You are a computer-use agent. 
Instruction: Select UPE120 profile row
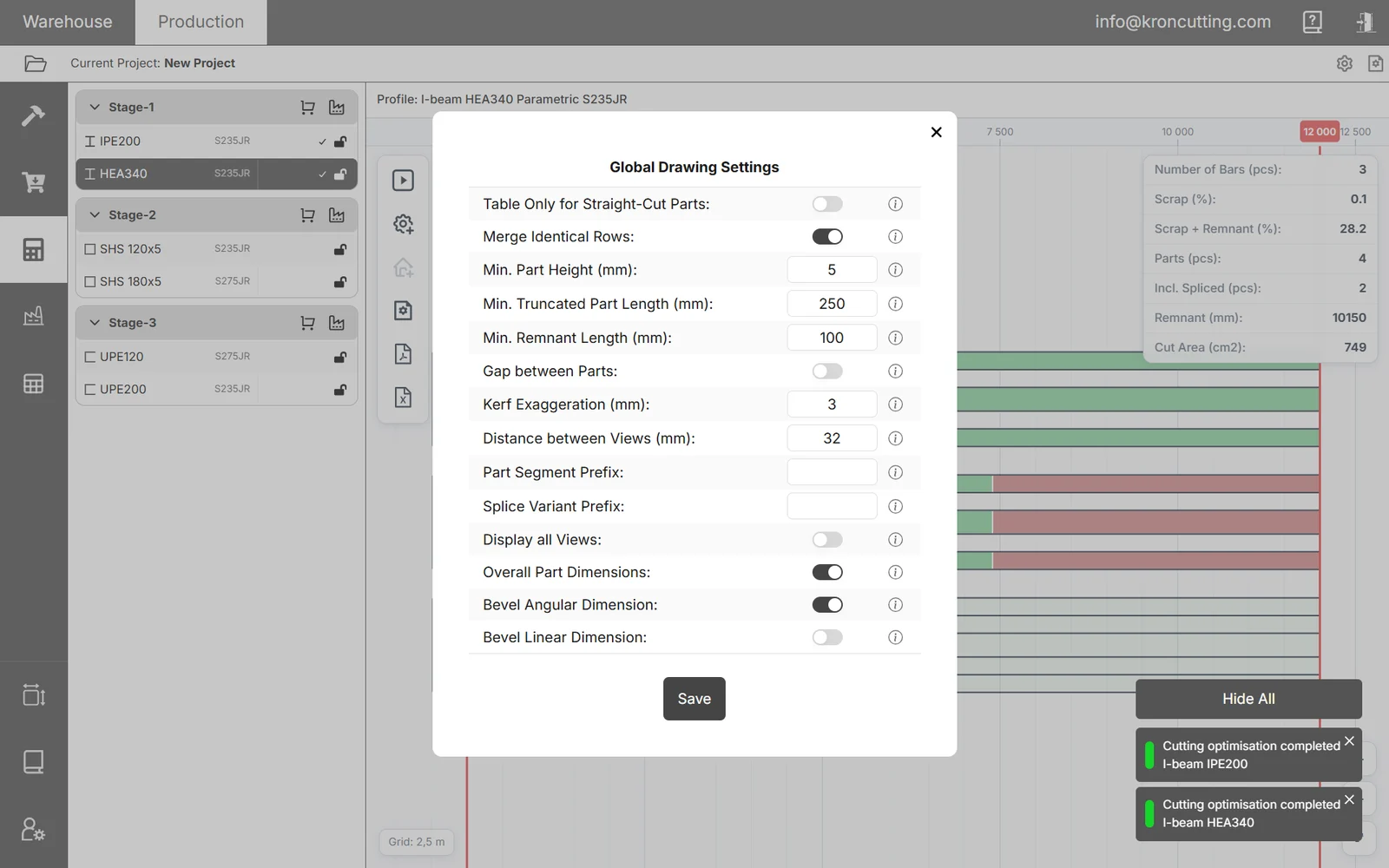click(x=217, y=357)
